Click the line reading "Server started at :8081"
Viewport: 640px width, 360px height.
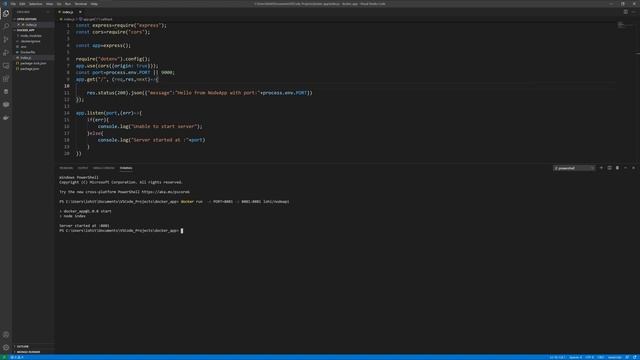tap(84, 226)
